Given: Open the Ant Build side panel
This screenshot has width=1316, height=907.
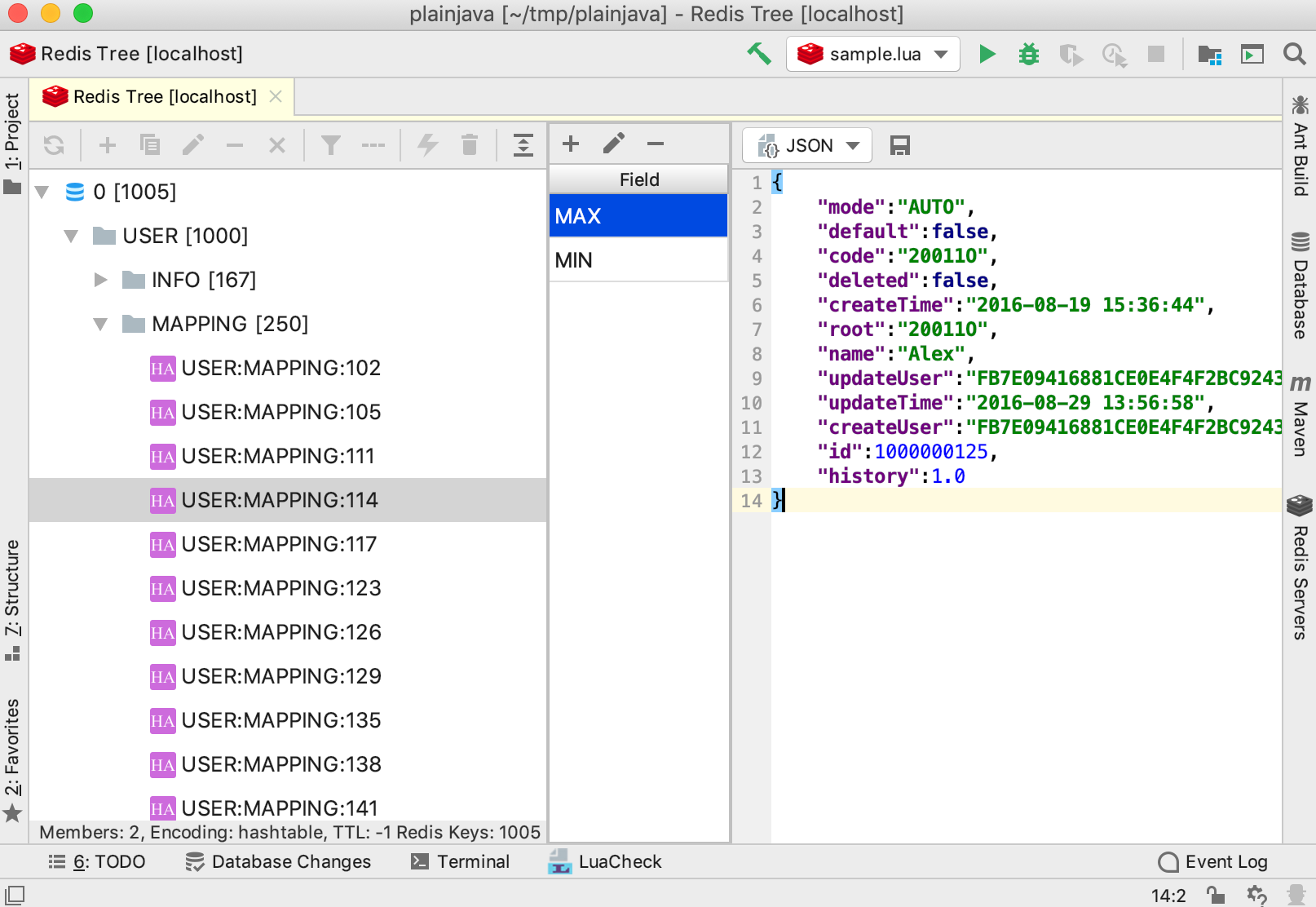Looking at the screenshot, I should [x=1300, y=146].
